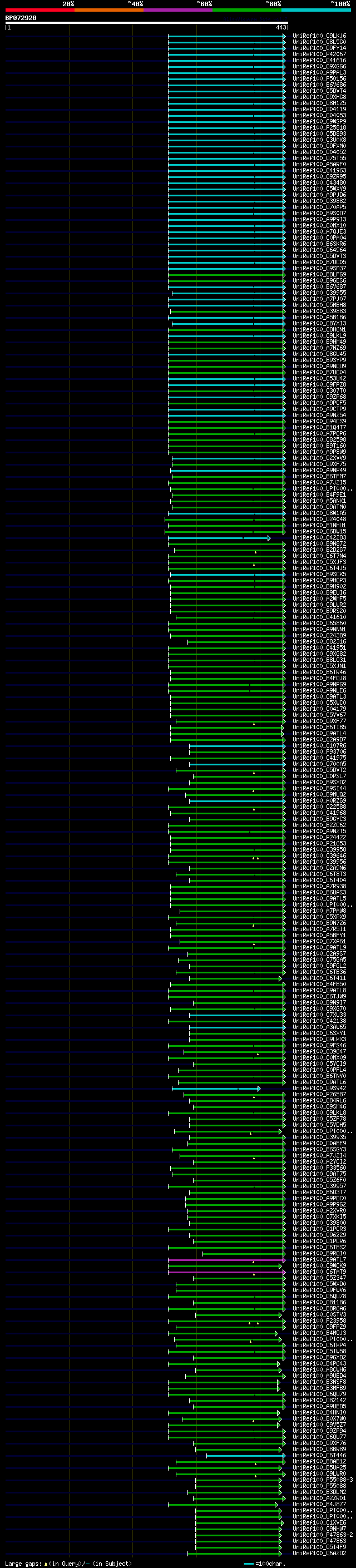The image size is (356, 1568).
Task: Click the red ~20% identity legend bar
Action: [x=39, y=10]
